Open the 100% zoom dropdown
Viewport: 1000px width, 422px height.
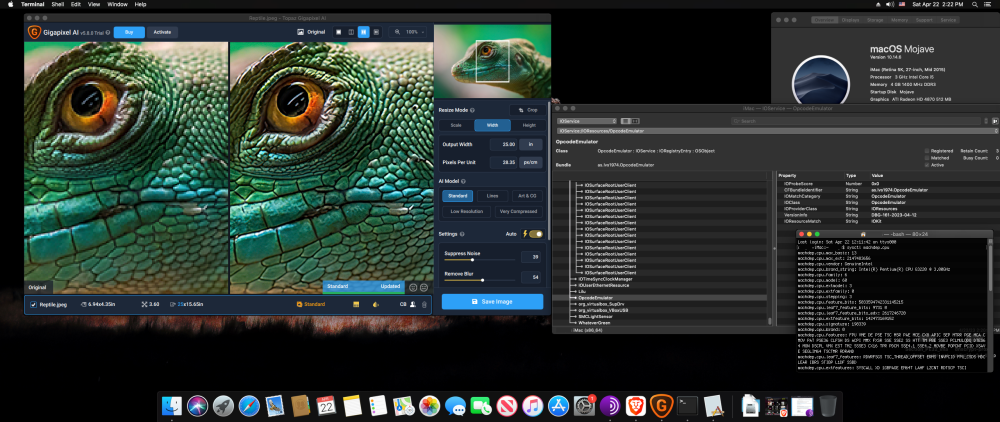tap(409, 32)
